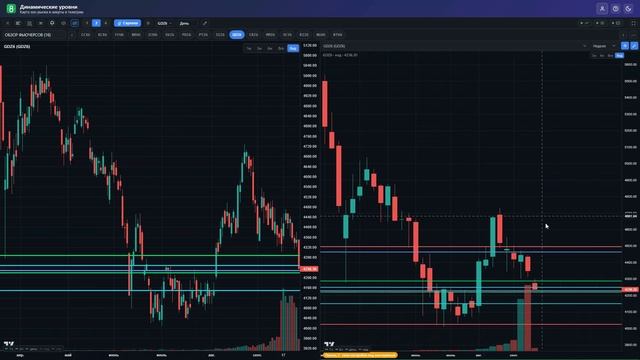Click the Динамические уровни title
The height and width of the screenshot is (360, 640).
point(49,7)
